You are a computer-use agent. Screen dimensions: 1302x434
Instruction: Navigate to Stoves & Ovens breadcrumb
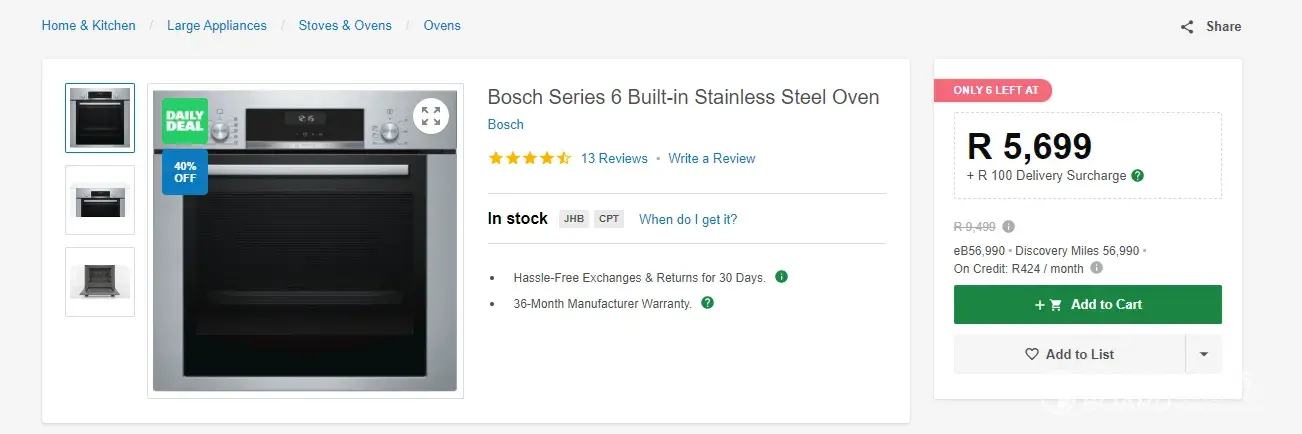pos(345,25)
